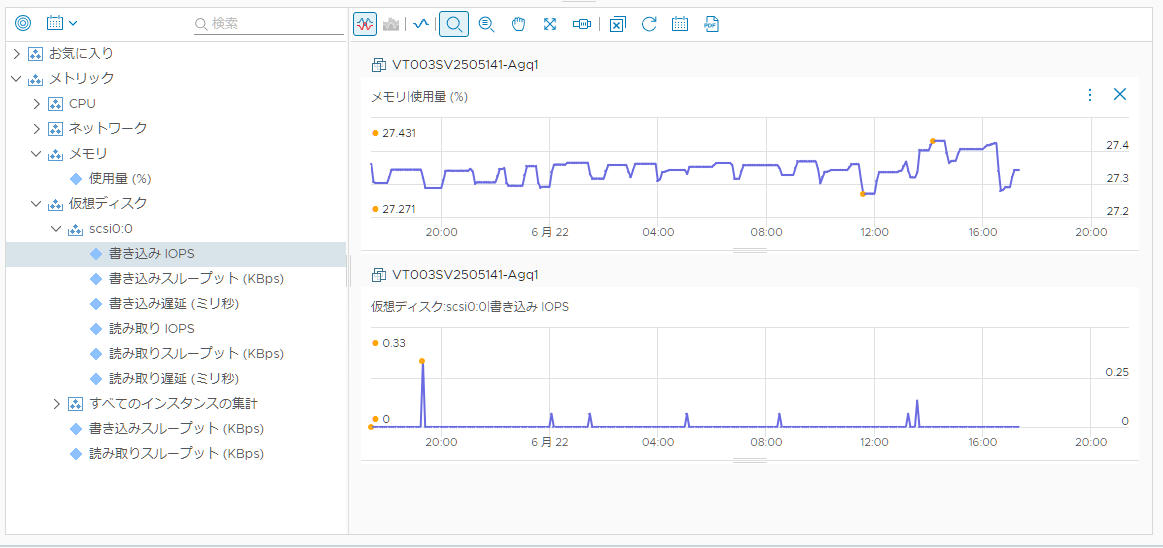Image resolution: width=1163 pixels, height=548 pixels.
Task: Select 読み取り遅延 (ミリ秒) metric
Action: click(174, 378)
